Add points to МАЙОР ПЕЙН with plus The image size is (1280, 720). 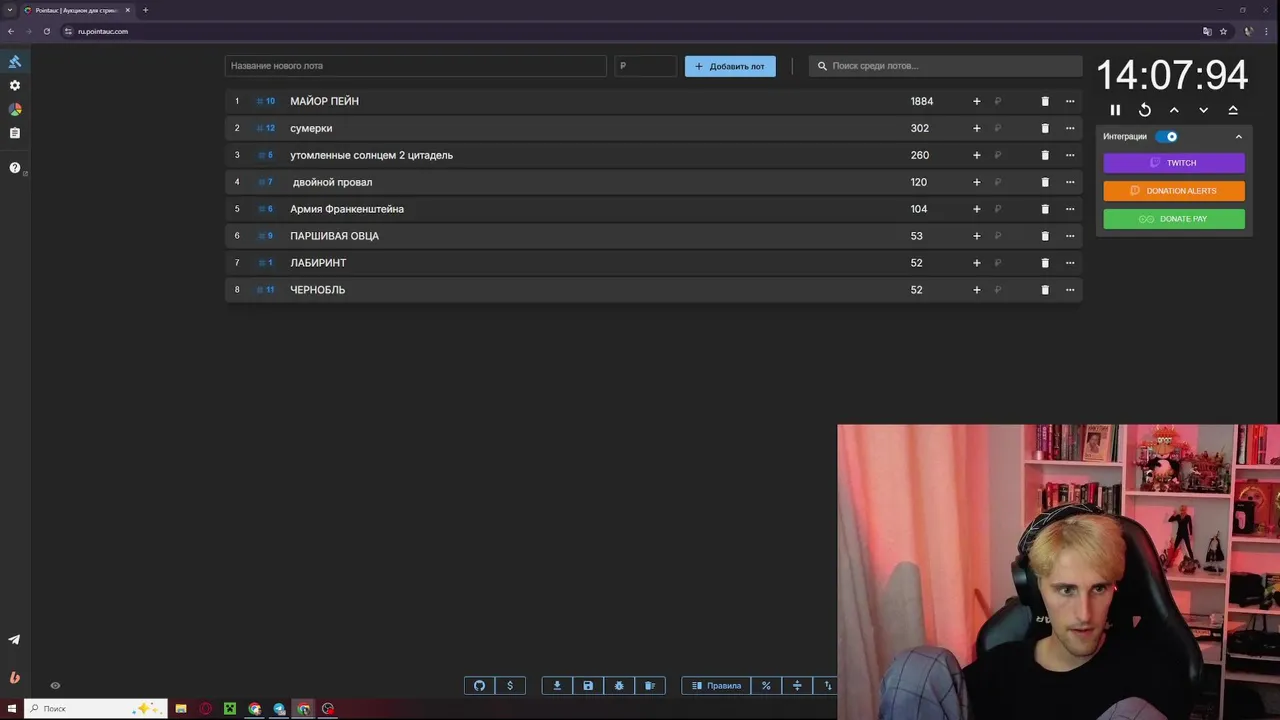pos(977,101)
